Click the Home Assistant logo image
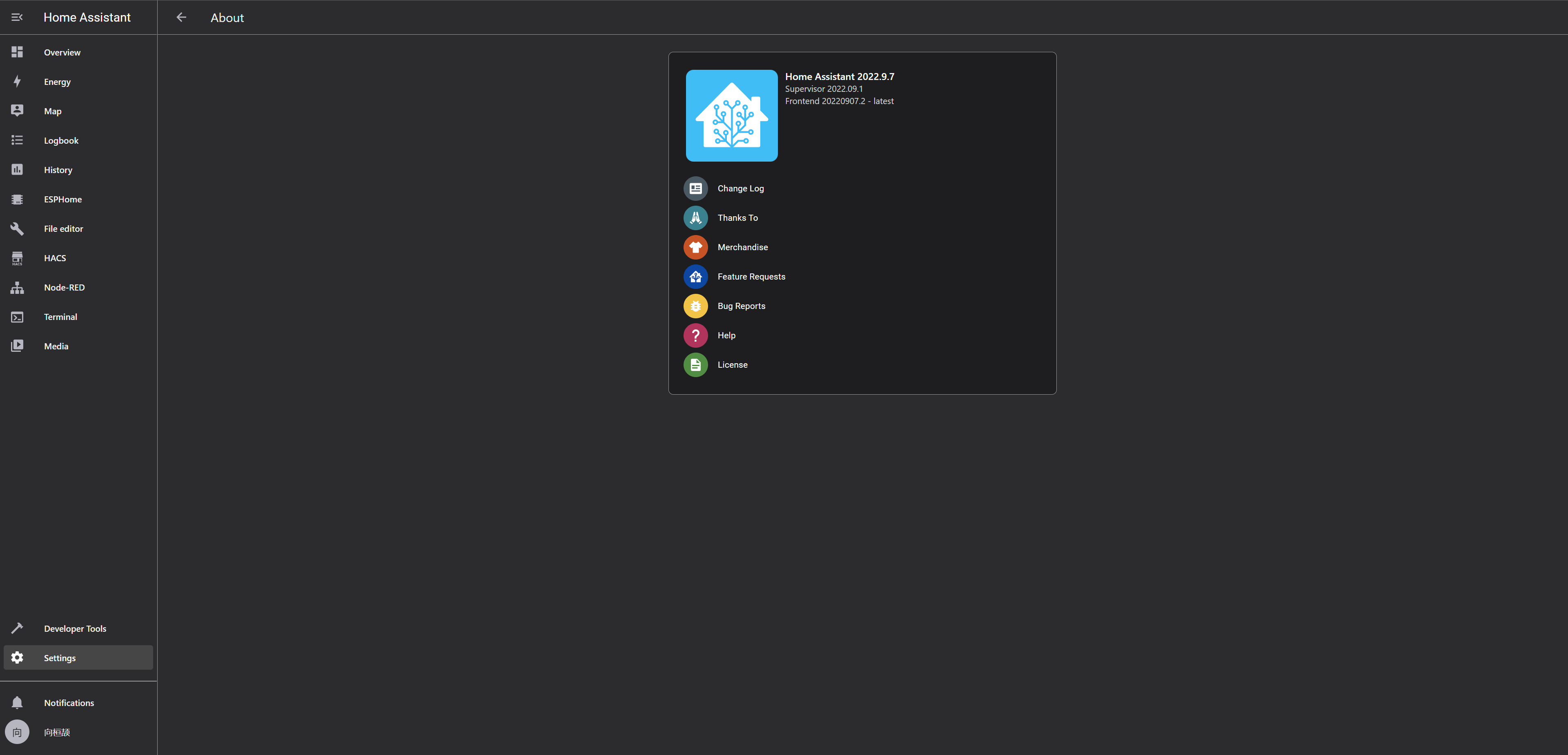The height and width of the screenshot is (755, 1568). coord(732,115)
